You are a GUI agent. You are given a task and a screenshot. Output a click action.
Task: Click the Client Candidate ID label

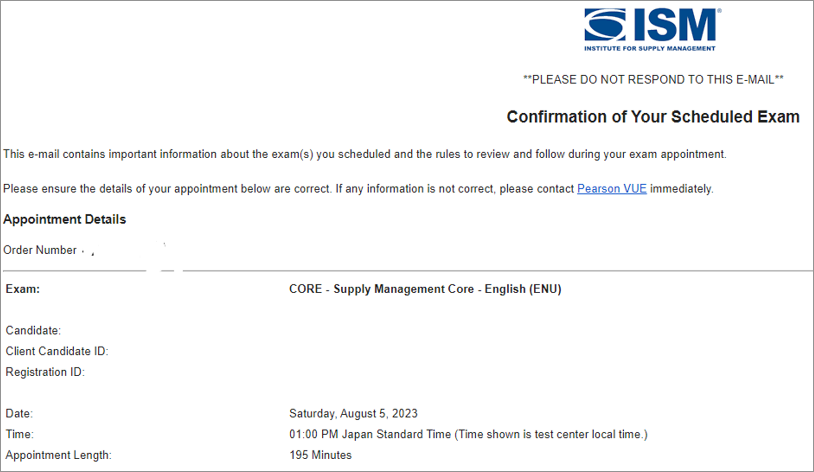(x=57, y=351)
